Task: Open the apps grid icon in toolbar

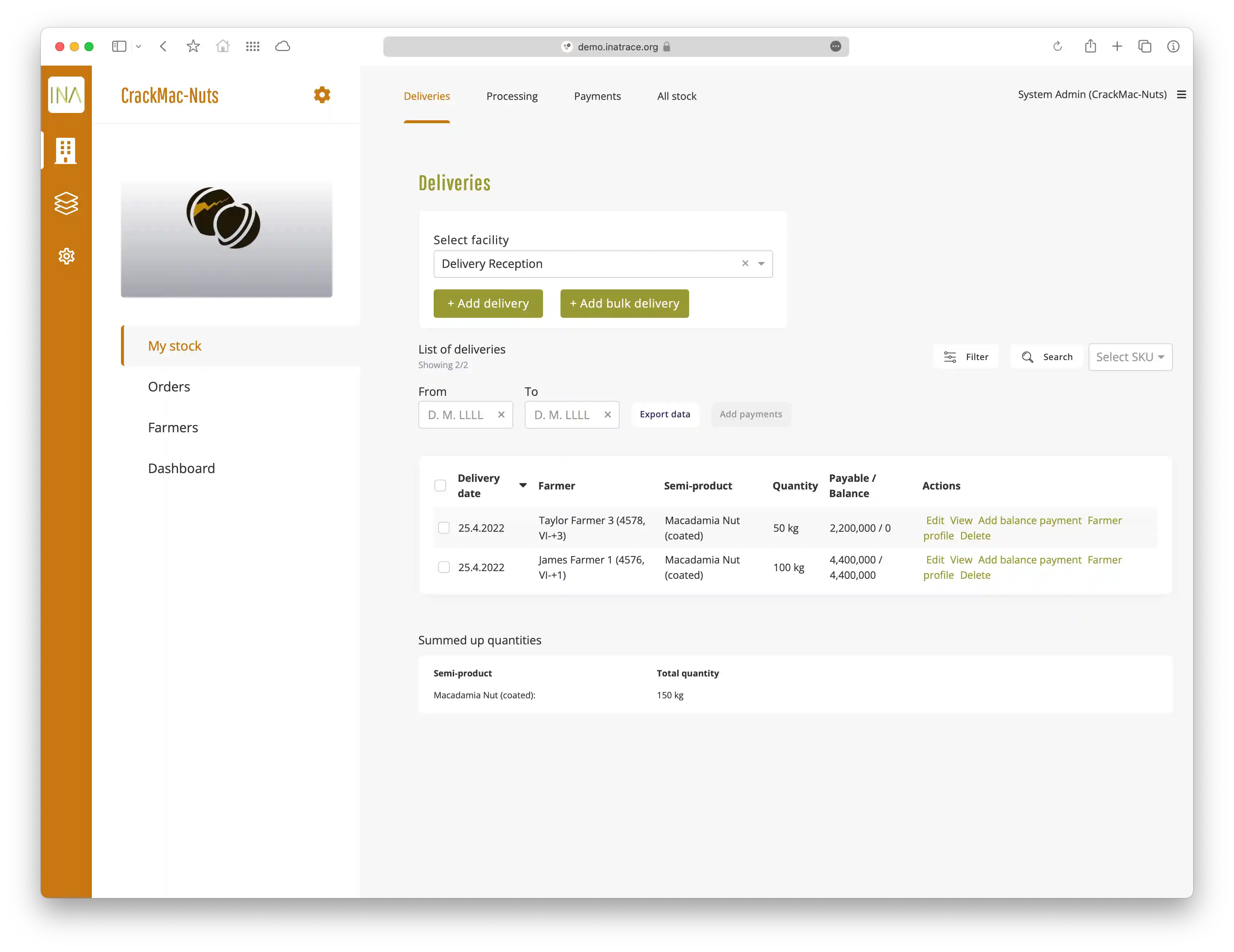Action: coord(253,46)
